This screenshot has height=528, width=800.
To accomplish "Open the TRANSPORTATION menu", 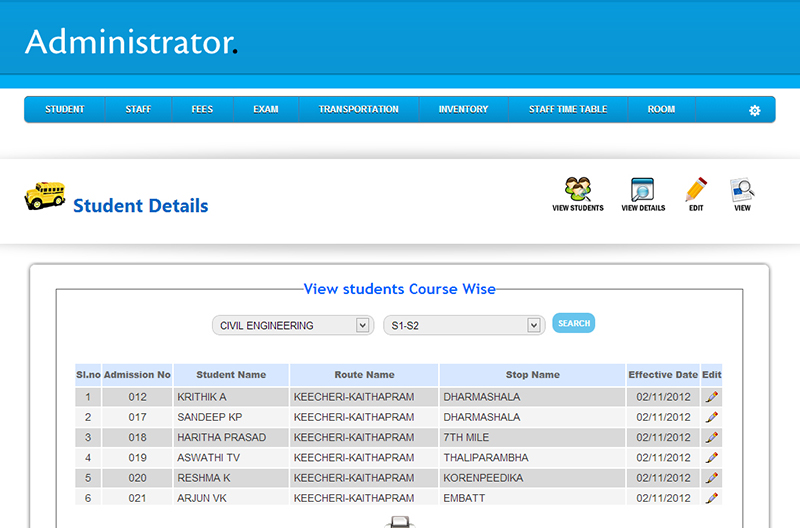I will pyautogui.click(x=358, y=109).
